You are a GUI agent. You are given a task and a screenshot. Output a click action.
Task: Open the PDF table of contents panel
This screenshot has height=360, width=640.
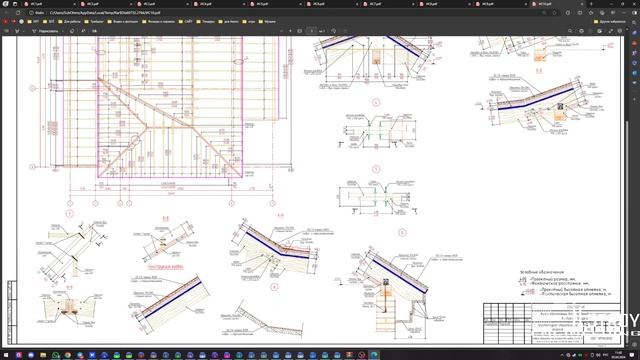click(6, 31)
